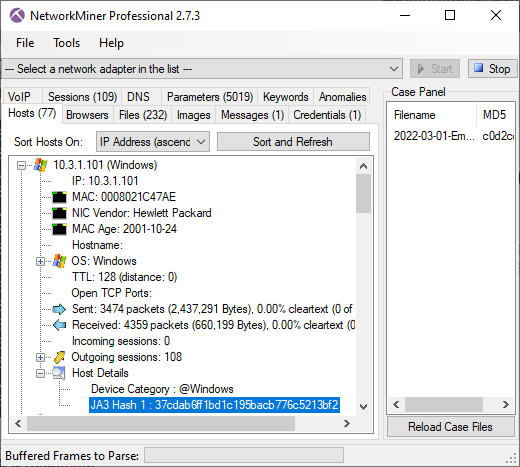Switch to the Files (232) tab

[143, 115]
